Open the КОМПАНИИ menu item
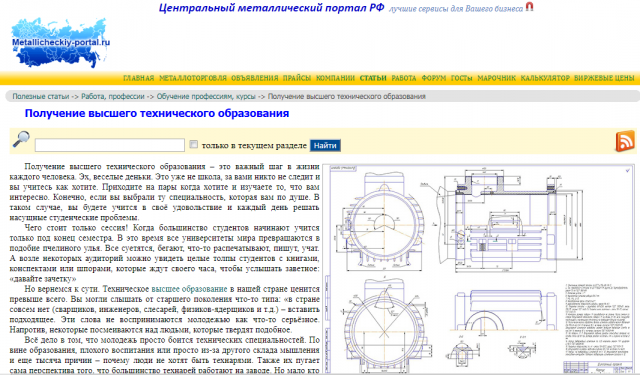 click(335, 78)
